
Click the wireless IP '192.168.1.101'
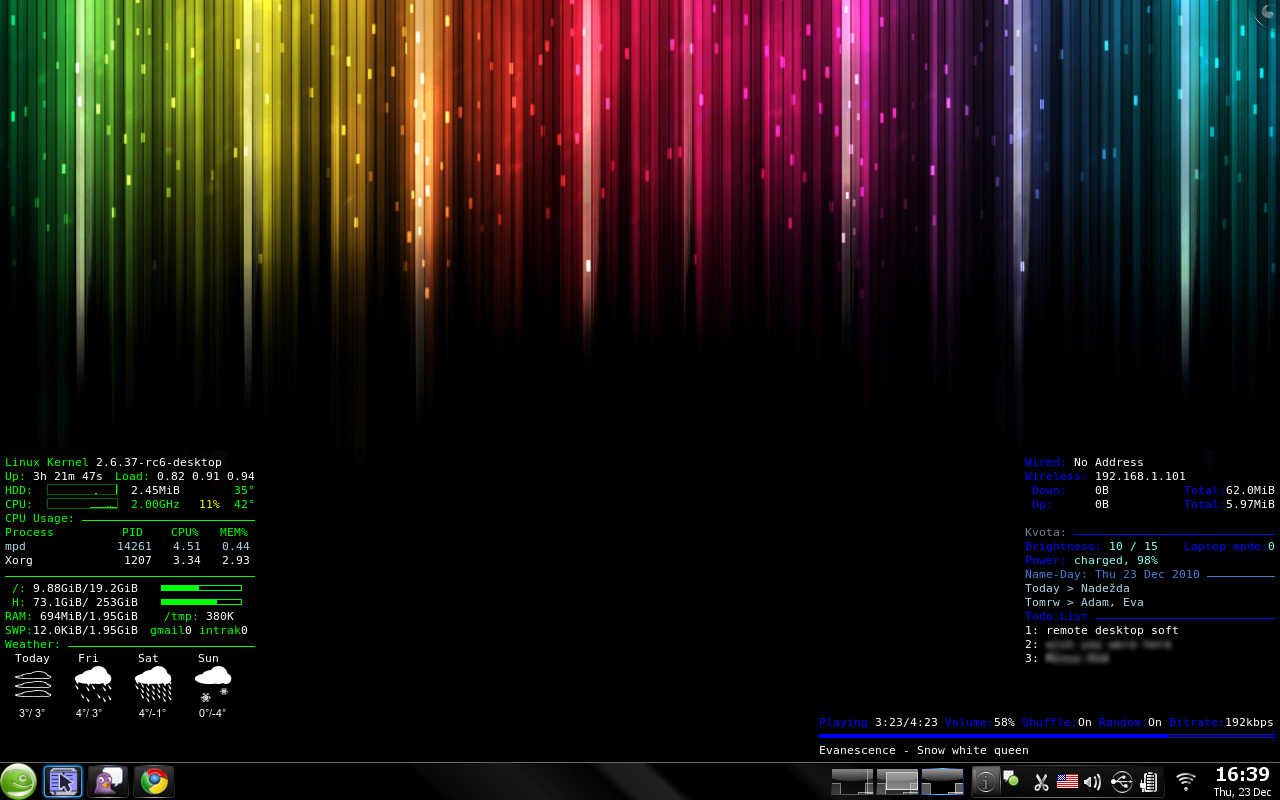tap(1140, 476)
